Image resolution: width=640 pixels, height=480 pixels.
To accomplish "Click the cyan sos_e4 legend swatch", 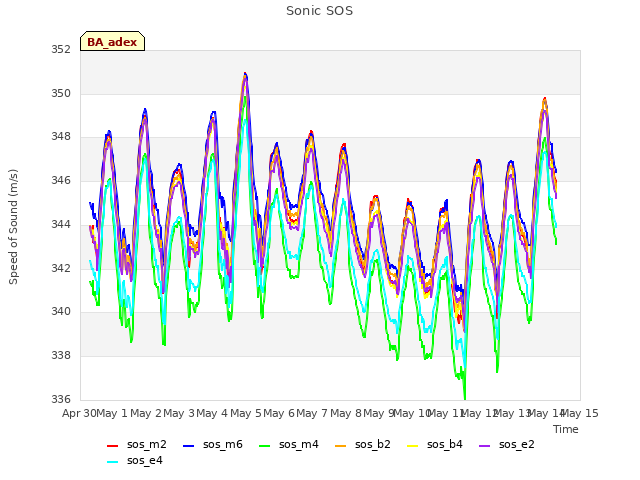I will (x=112, y=462).
